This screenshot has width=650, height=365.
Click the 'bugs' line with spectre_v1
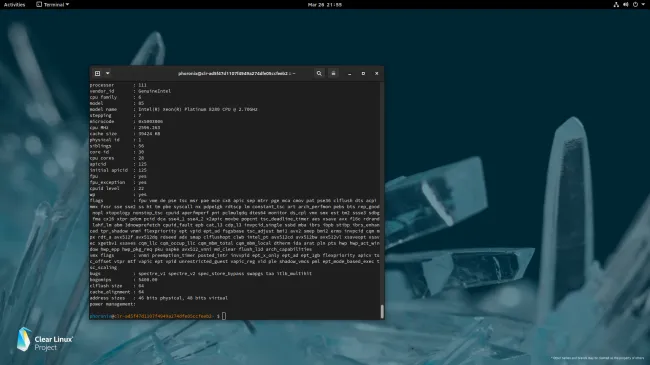pyautogui.click(x=201, y=274)
